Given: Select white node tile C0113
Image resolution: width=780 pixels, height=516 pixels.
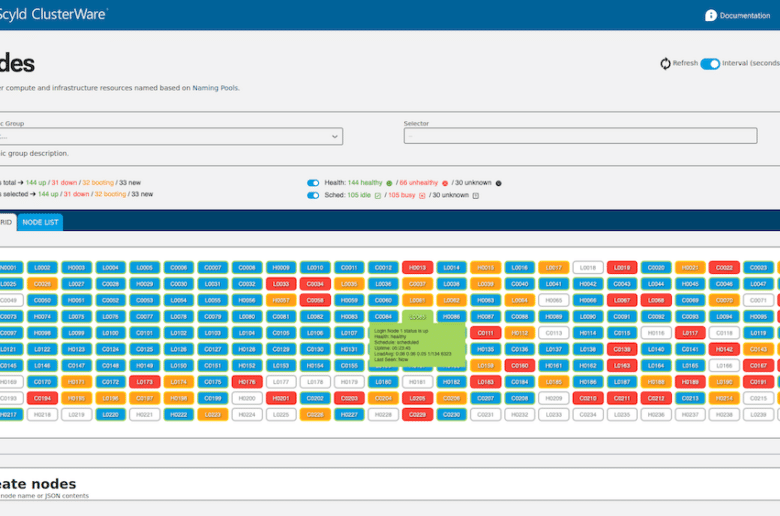Looking at the screenshot, I should point(554,333).
